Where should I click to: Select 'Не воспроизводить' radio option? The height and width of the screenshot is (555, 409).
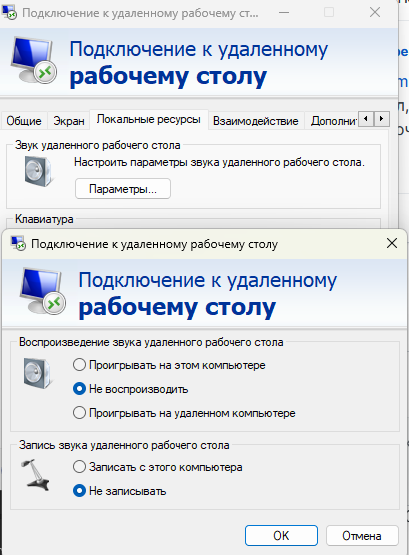pos(131,389)
